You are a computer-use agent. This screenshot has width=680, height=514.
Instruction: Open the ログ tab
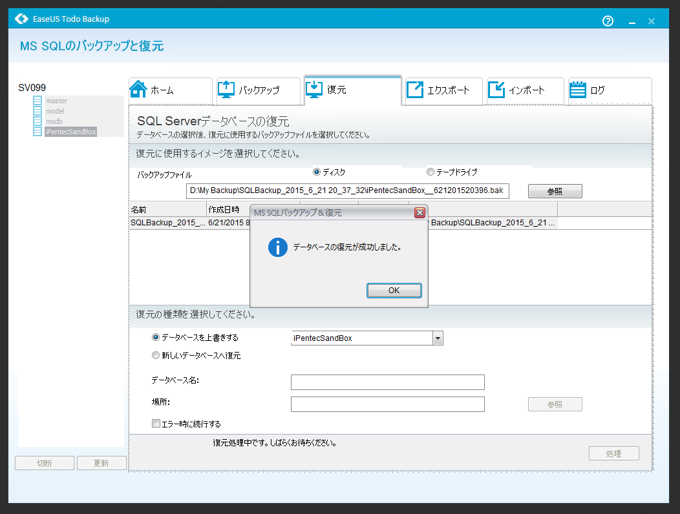pos(610,90)
